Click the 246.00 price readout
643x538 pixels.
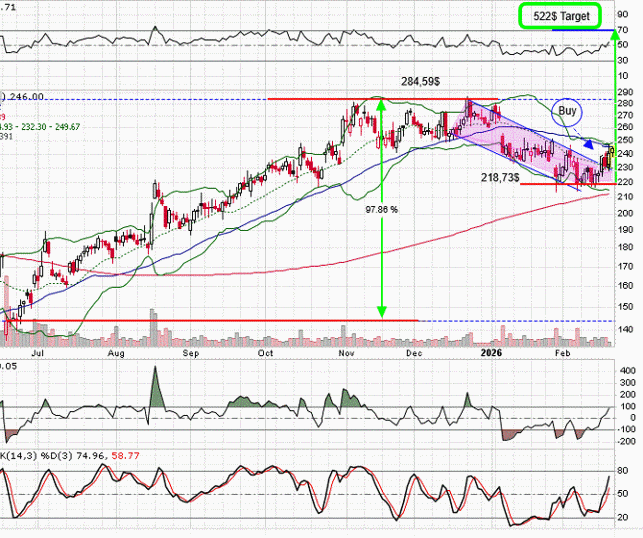click(25, 97)
